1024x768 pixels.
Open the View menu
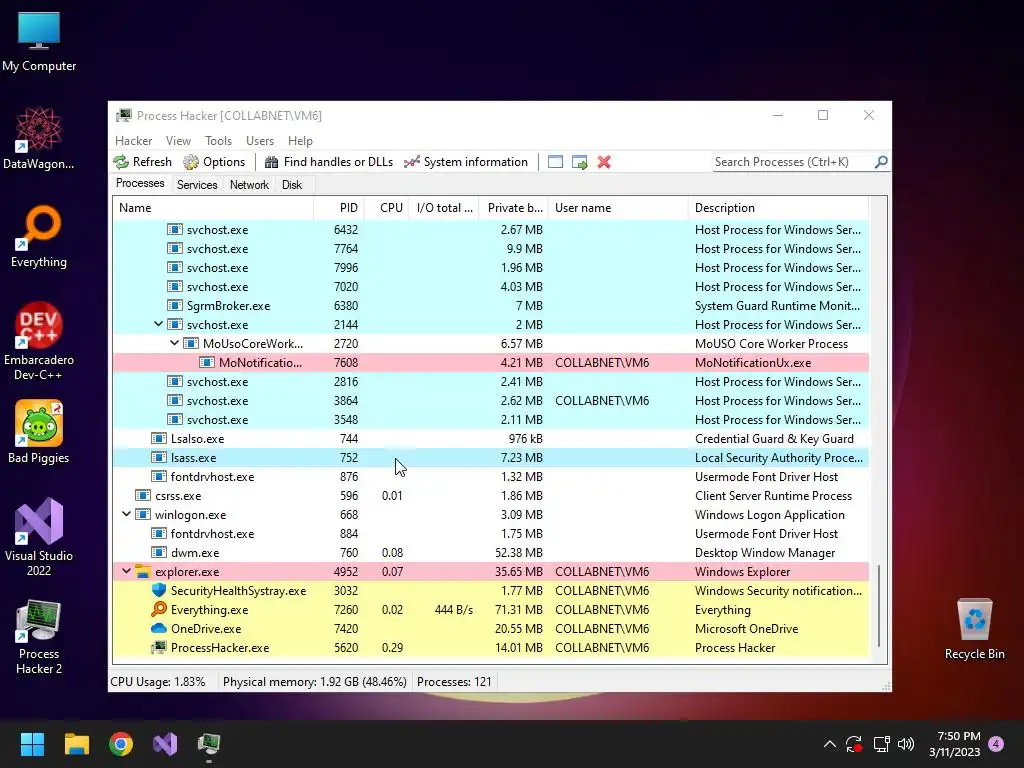[x=178, y=140]
